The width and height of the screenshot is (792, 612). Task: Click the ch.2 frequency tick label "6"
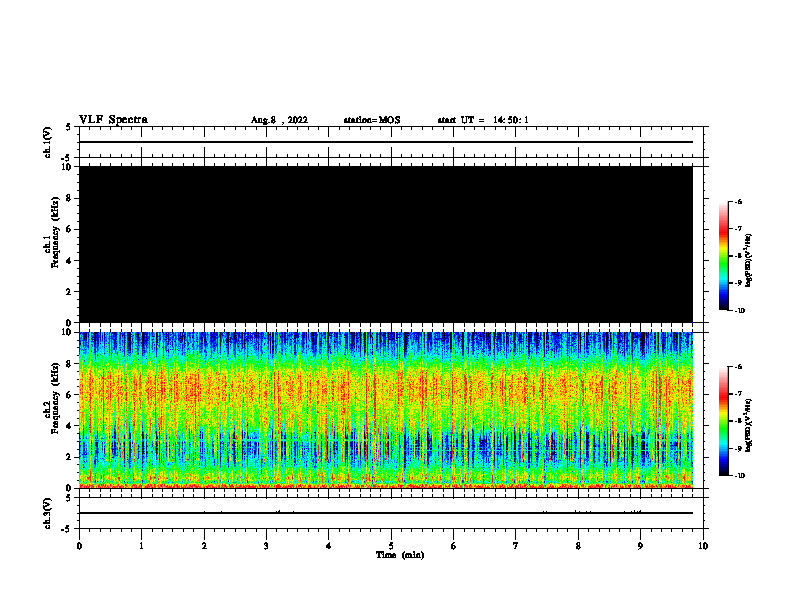[69, 395]
